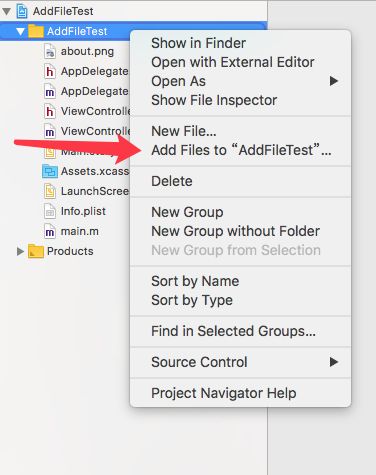Viewport: 376px width, 475px height.
Task: Collapse the AddFileTest project root triangle
Action: click(x=6, y=11)
